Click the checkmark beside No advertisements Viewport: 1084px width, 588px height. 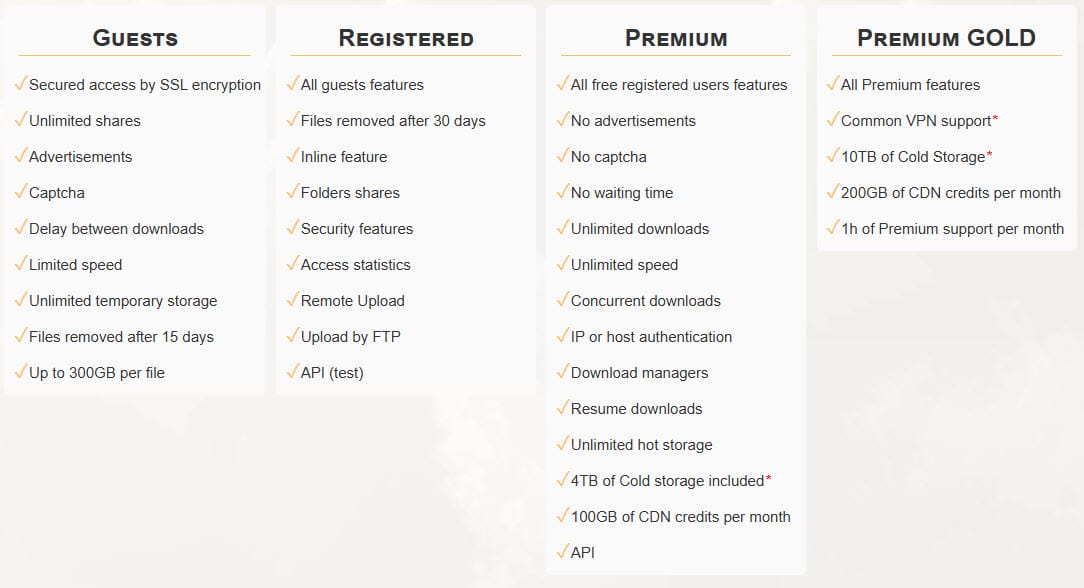coord(563,120)
